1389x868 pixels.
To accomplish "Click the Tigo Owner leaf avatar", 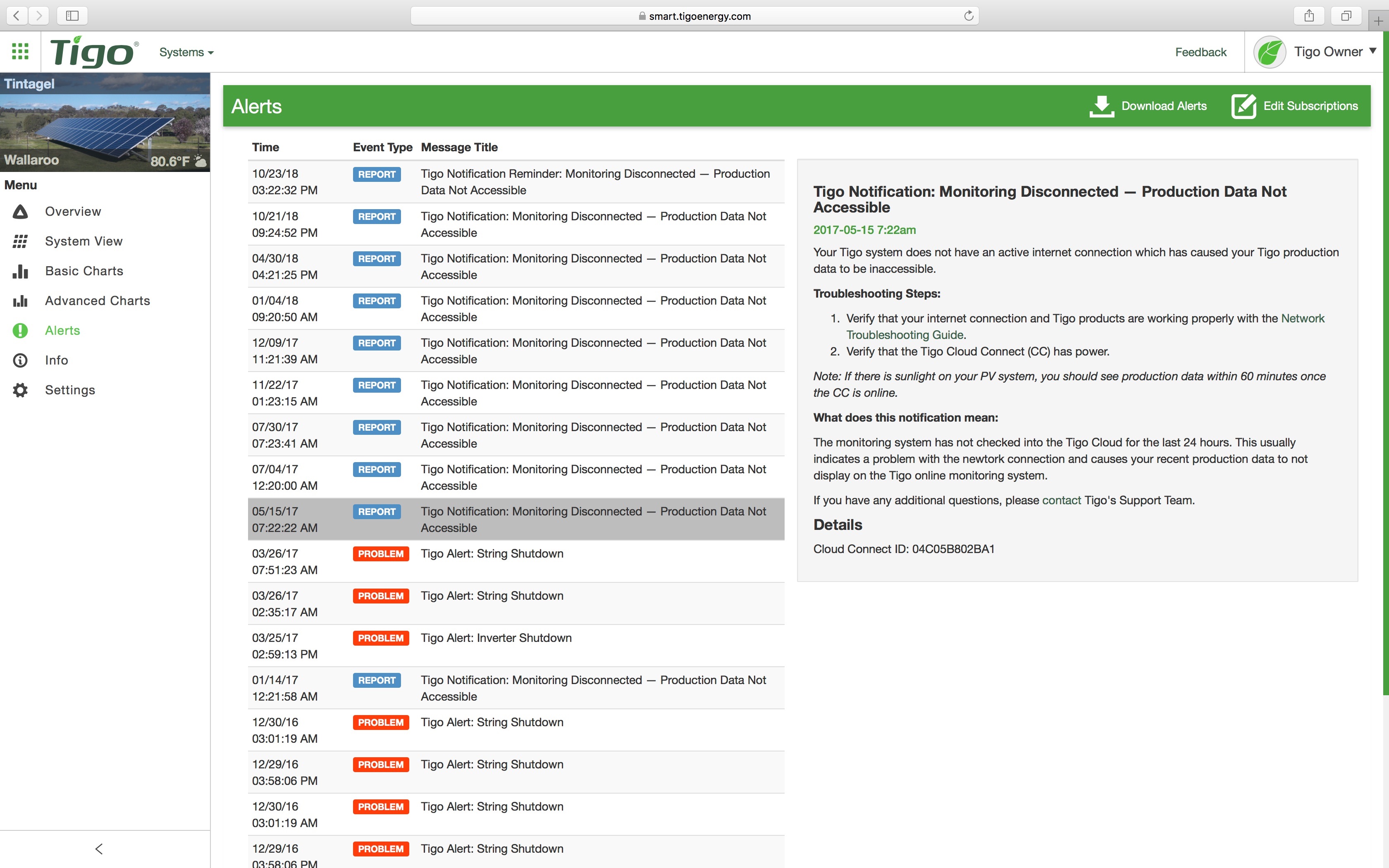I will point(1269,52).
